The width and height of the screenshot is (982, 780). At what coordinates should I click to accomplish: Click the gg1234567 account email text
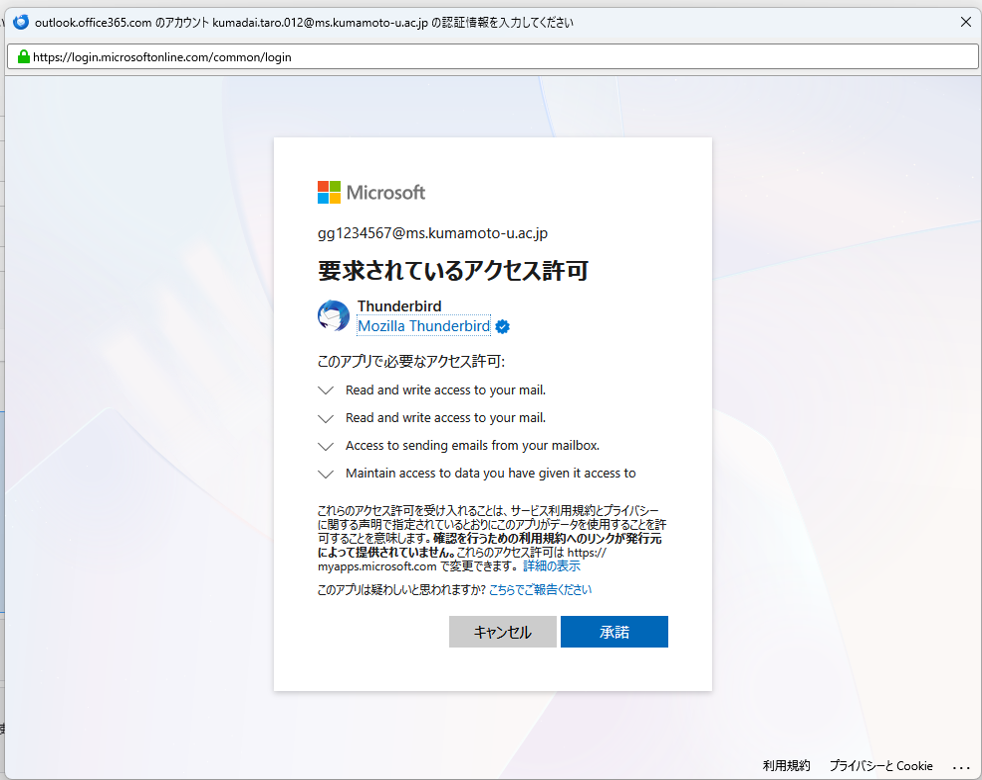click(x=433, y=233)
